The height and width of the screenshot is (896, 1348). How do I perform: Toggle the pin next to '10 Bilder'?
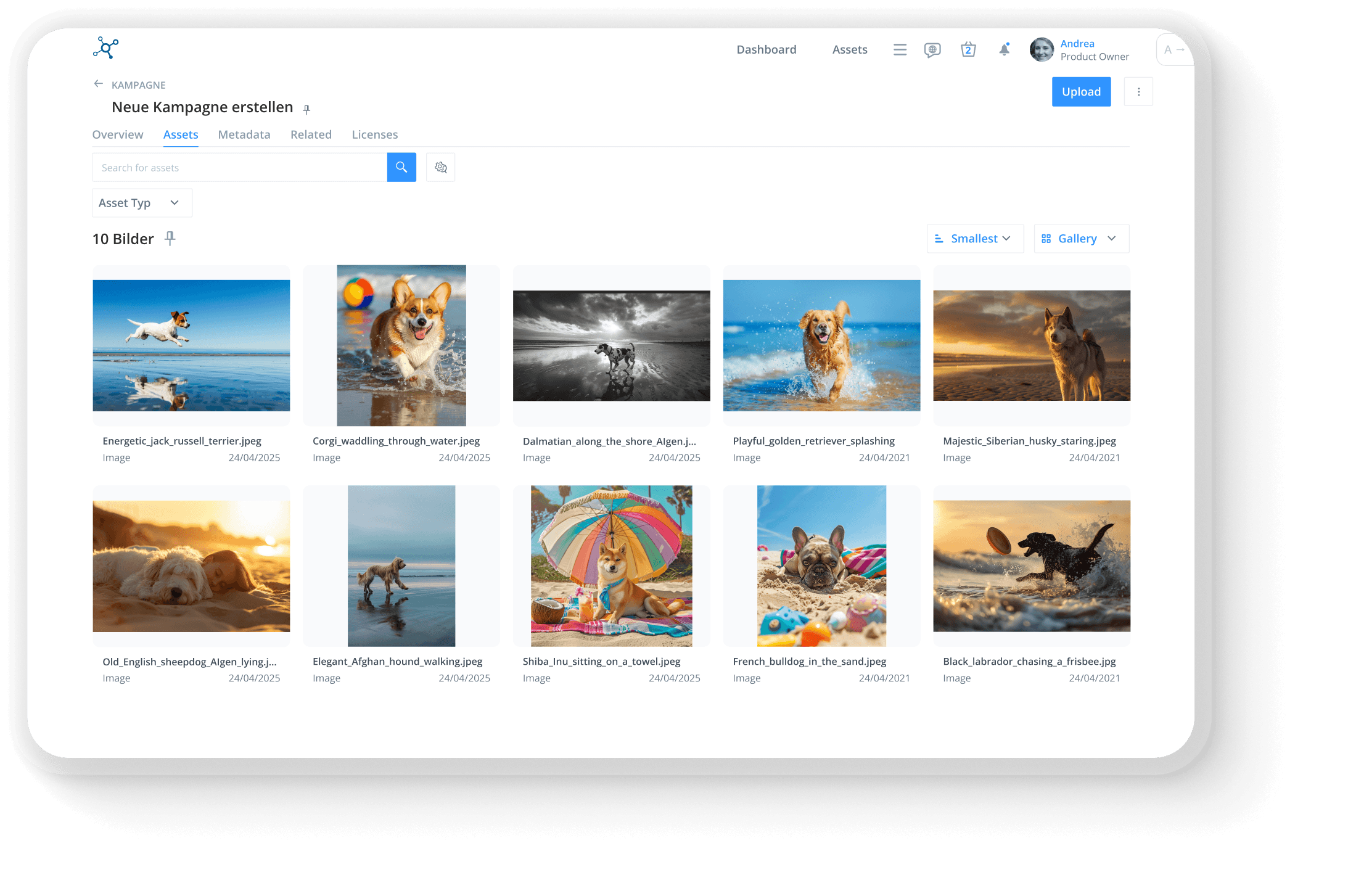pos(170,238)
